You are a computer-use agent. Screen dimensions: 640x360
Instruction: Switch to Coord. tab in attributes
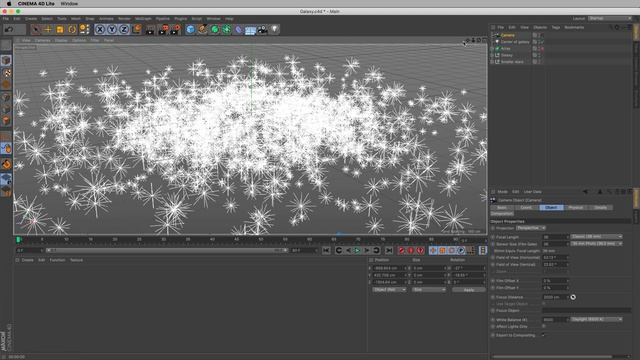pyautogui.click(x=526, y=208)
